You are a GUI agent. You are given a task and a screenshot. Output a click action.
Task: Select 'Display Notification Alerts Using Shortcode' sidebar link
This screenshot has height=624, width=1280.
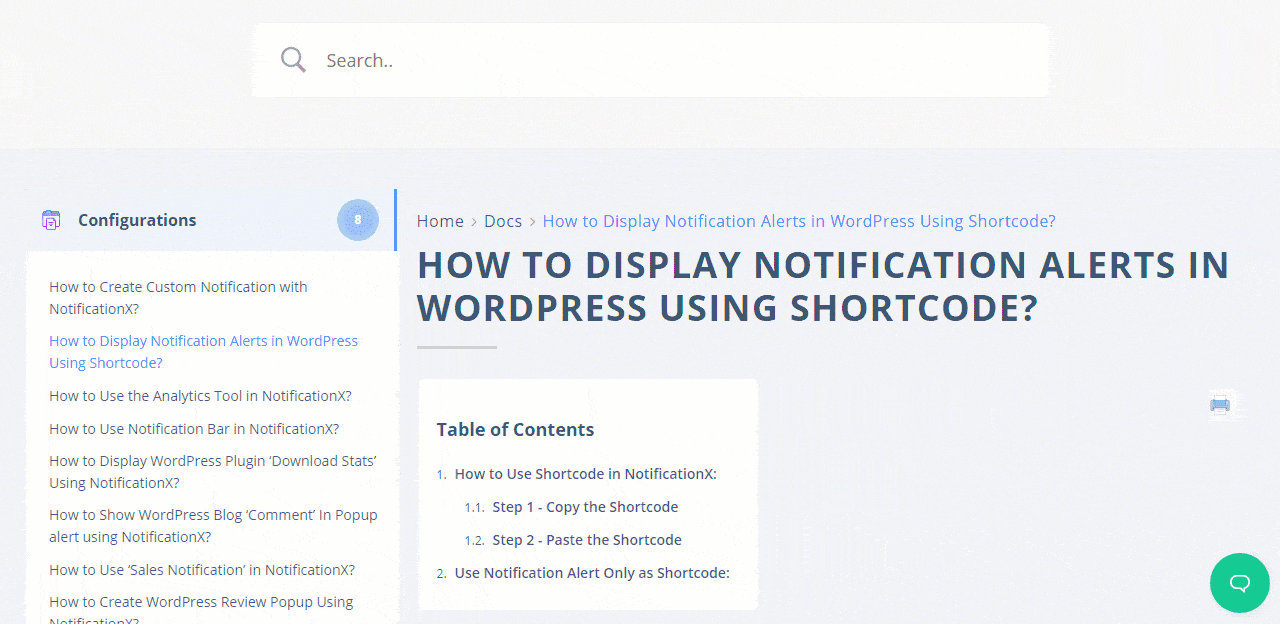click(203, 352)
